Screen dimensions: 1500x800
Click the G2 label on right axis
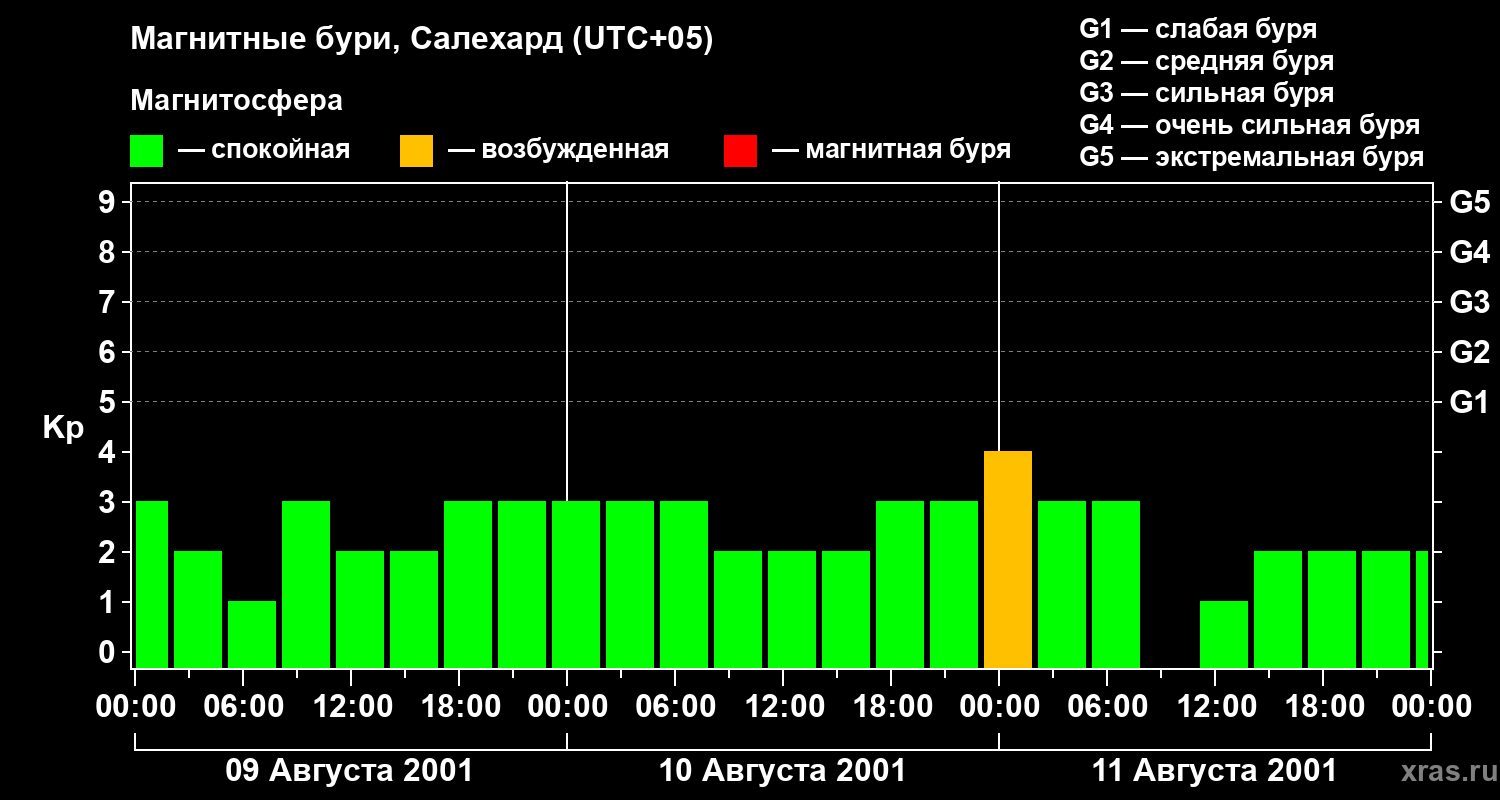click(x=1469, y=352)
